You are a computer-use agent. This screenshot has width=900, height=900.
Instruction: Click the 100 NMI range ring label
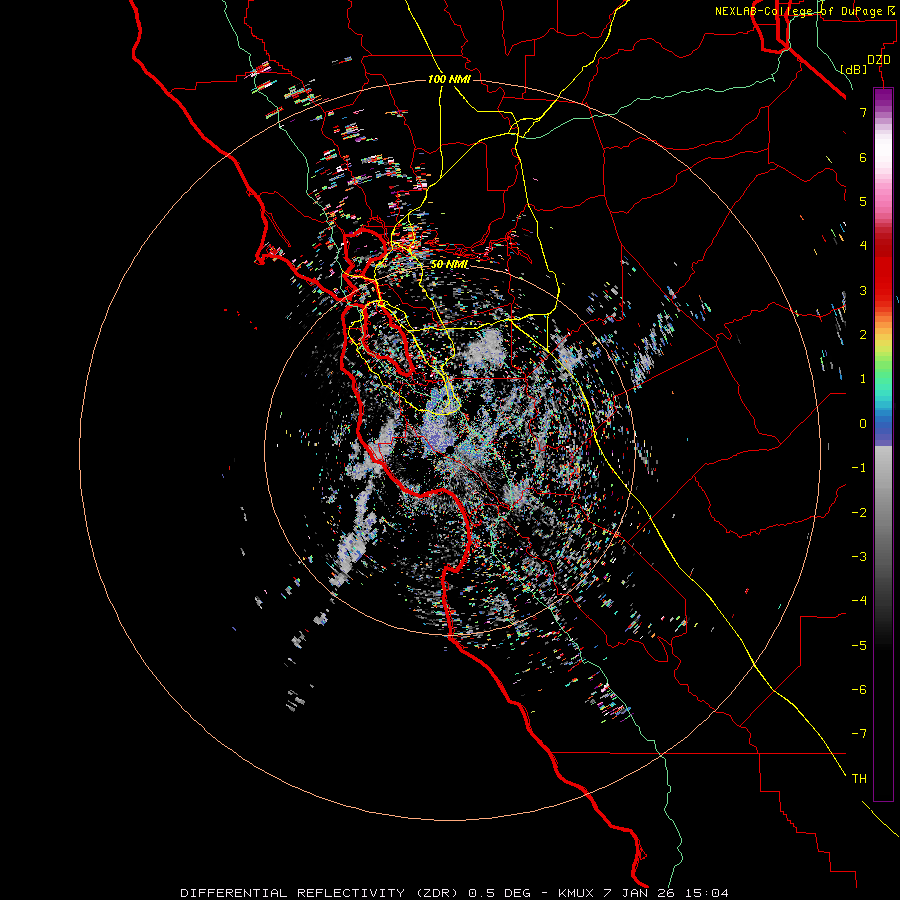(449, 79)
